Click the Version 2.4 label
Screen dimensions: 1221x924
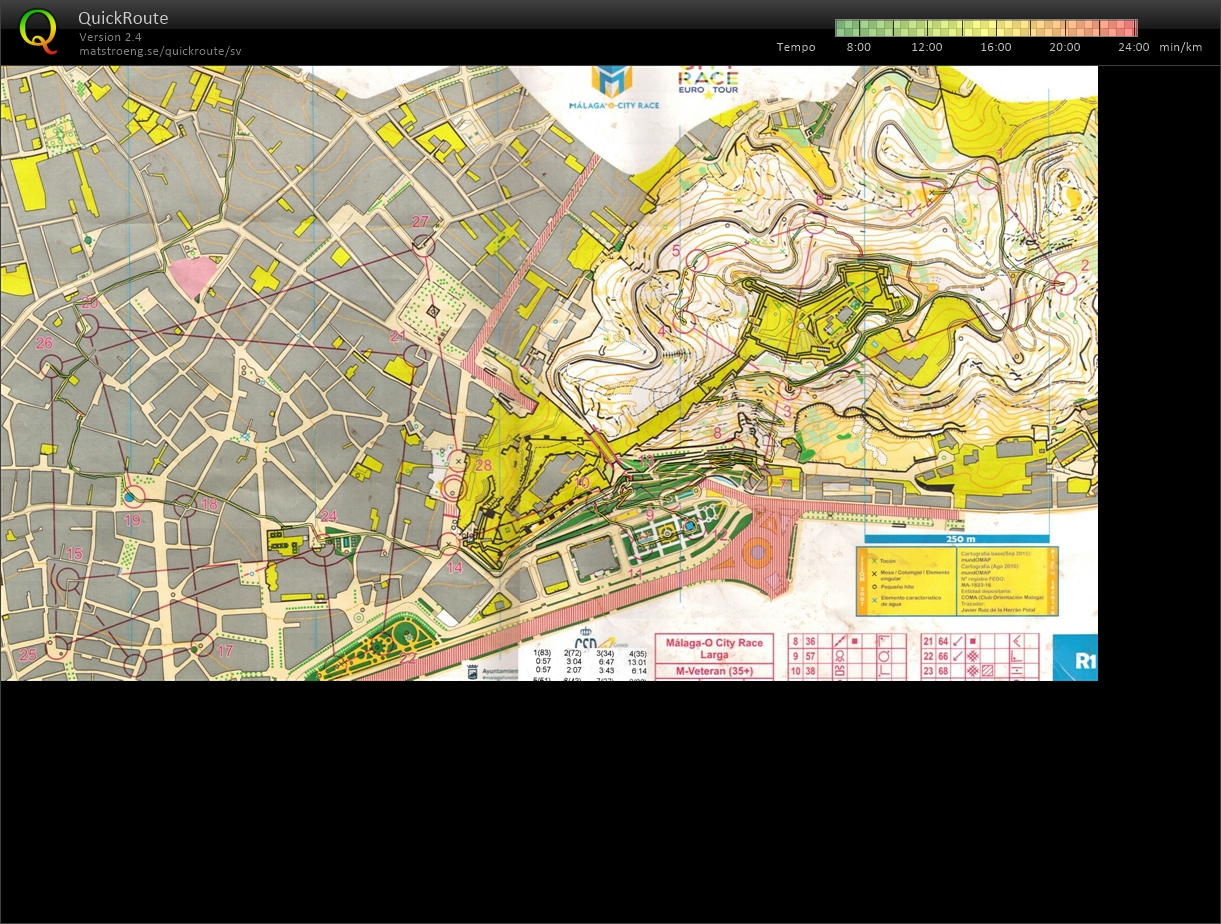click(x=110, y=37)
